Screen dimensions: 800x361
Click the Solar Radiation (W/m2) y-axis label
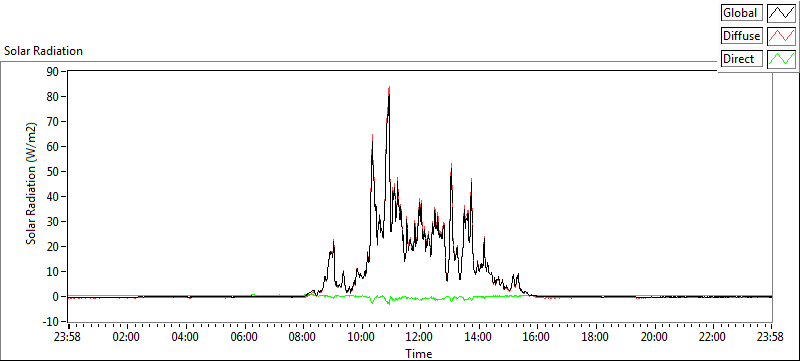32,184
